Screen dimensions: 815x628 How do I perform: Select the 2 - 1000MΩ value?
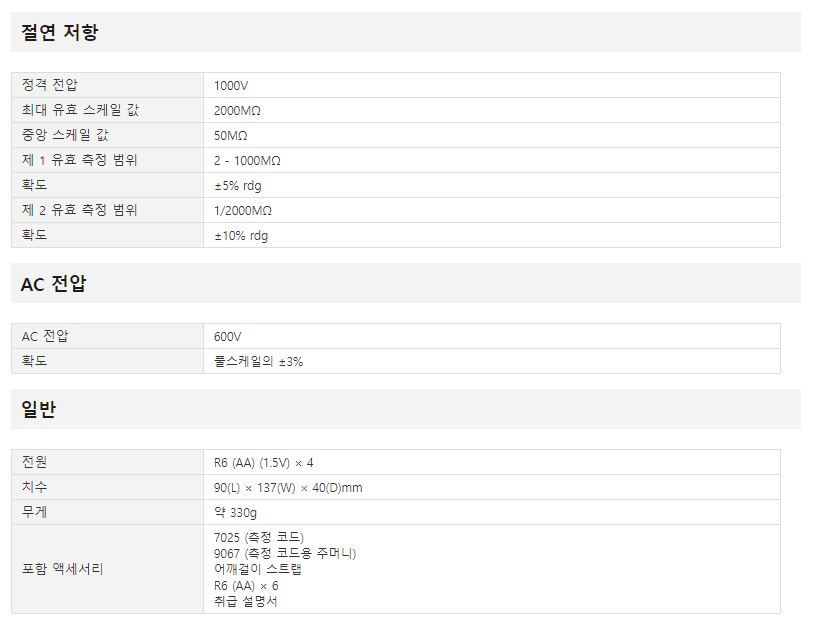tap(247, 161)
